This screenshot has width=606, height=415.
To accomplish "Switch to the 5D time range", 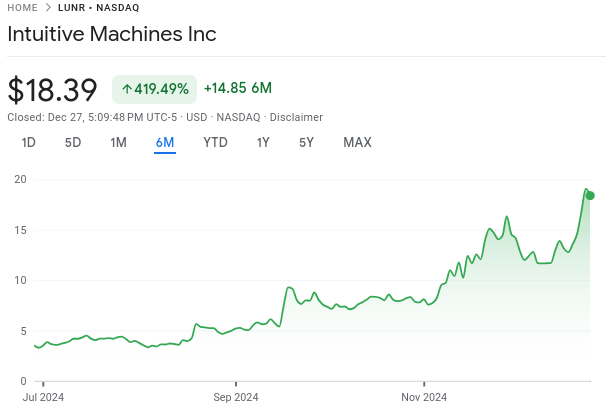I will coord(73,143).
